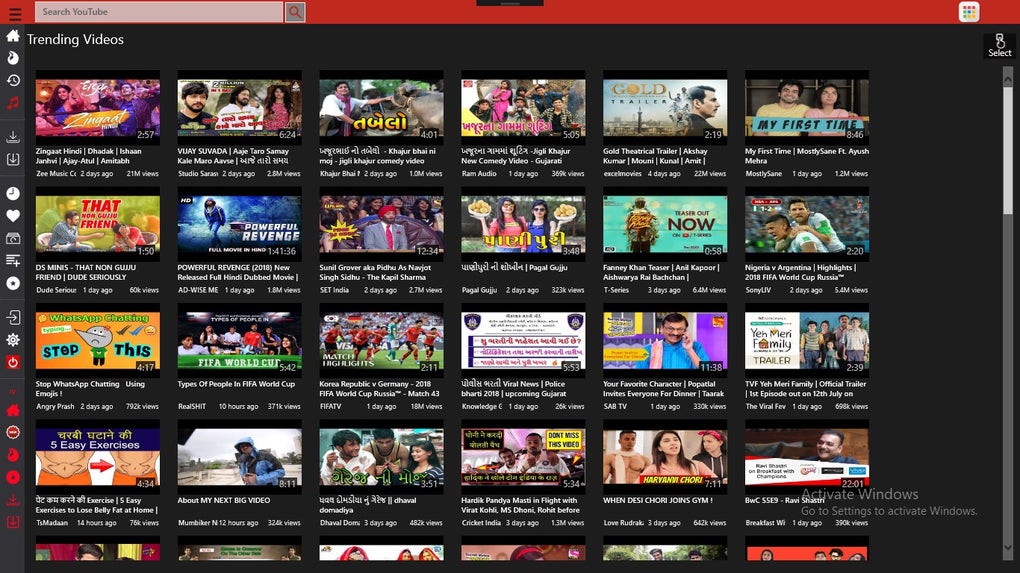1020x573 pixels.
Task: Click the vertical scrollbar thumb
Action: coord(1008,150)
